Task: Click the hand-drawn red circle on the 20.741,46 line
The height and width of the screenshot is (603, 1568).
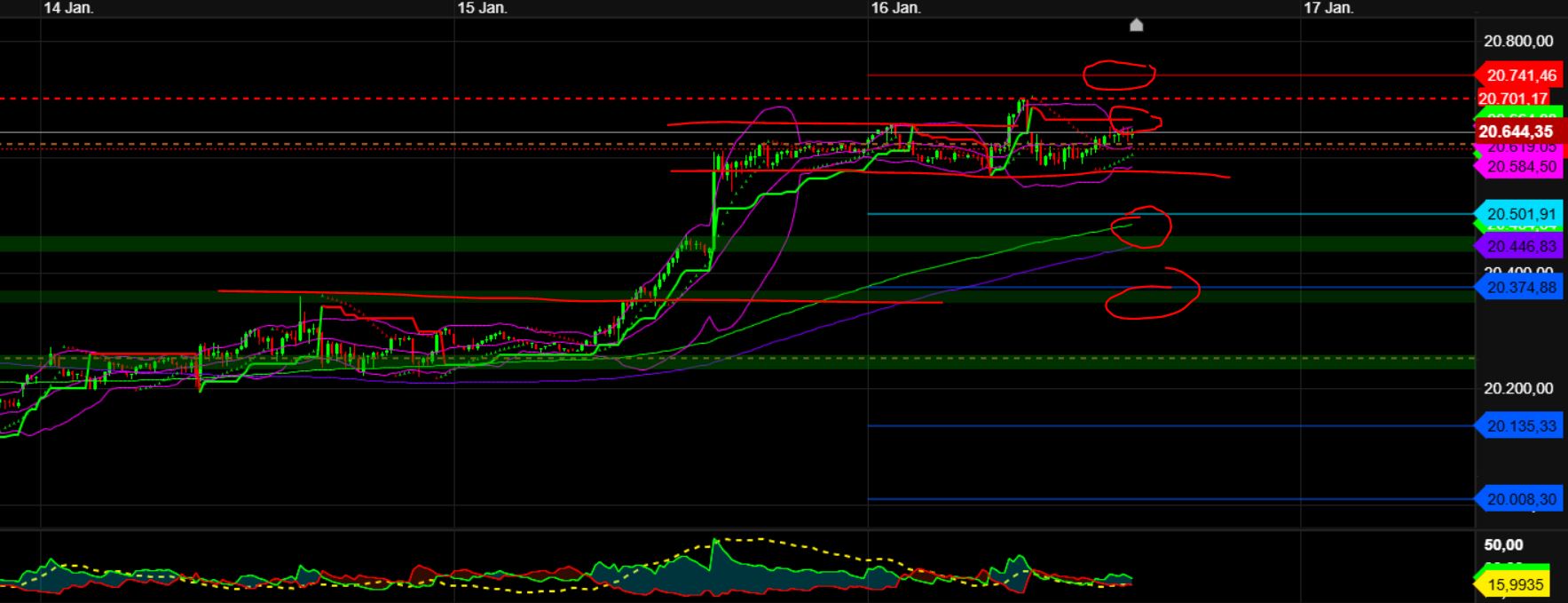Action: tap(1118, 75)
